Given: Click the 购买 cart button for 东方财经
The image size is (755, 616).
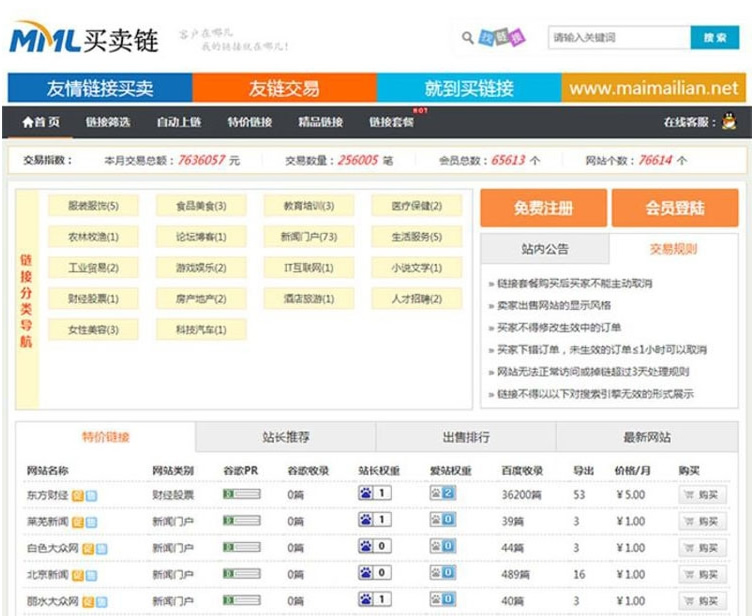Looking at the screenshot, I should pos(702,494).
